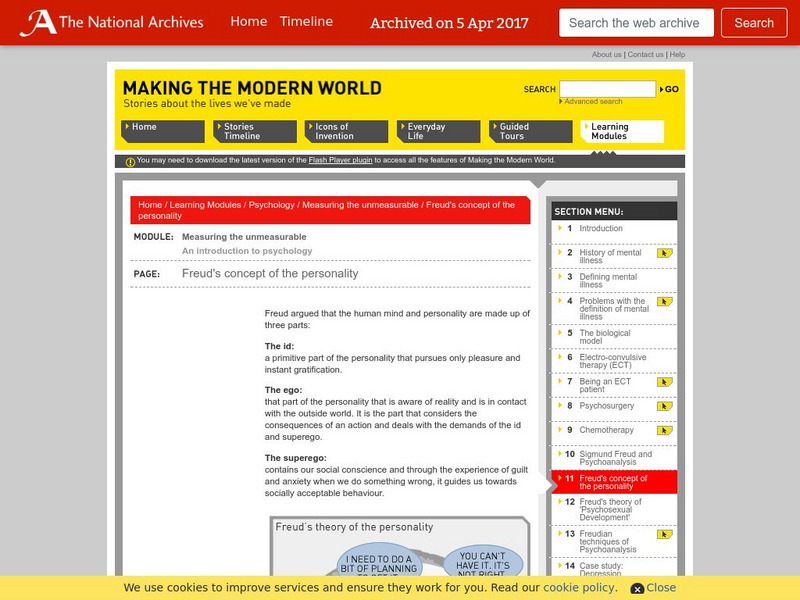The image size is (800, 600).
Task: Click 'Archived on 5 Apr 2017' text
Action: 449,23
